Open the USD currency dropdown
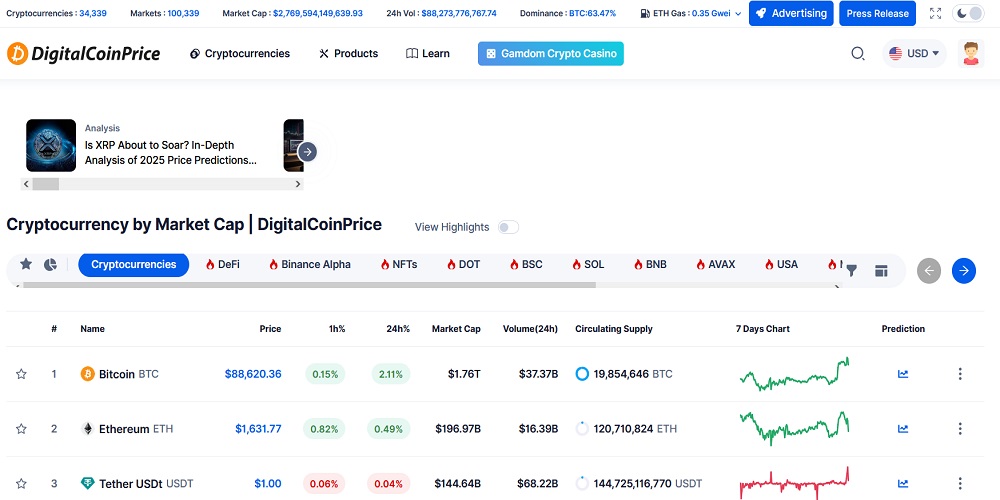 coord(914,54)
